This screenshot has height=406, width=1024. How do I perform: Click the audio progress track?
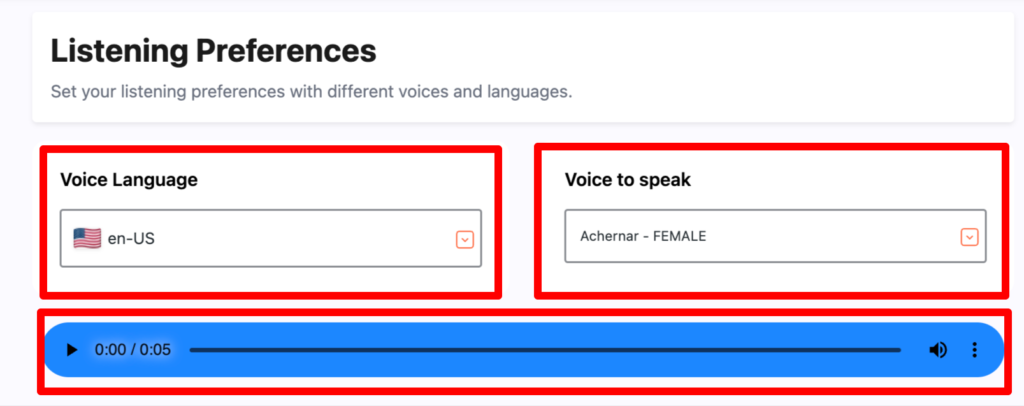pos(545,351)
